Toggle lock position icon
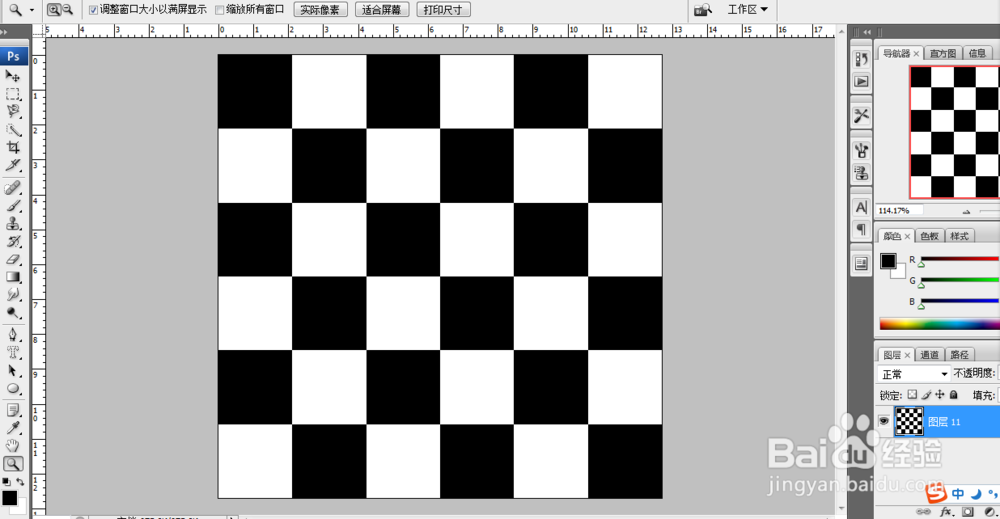Viewport: 1000px width, 519px height. (x=939, y=395)
